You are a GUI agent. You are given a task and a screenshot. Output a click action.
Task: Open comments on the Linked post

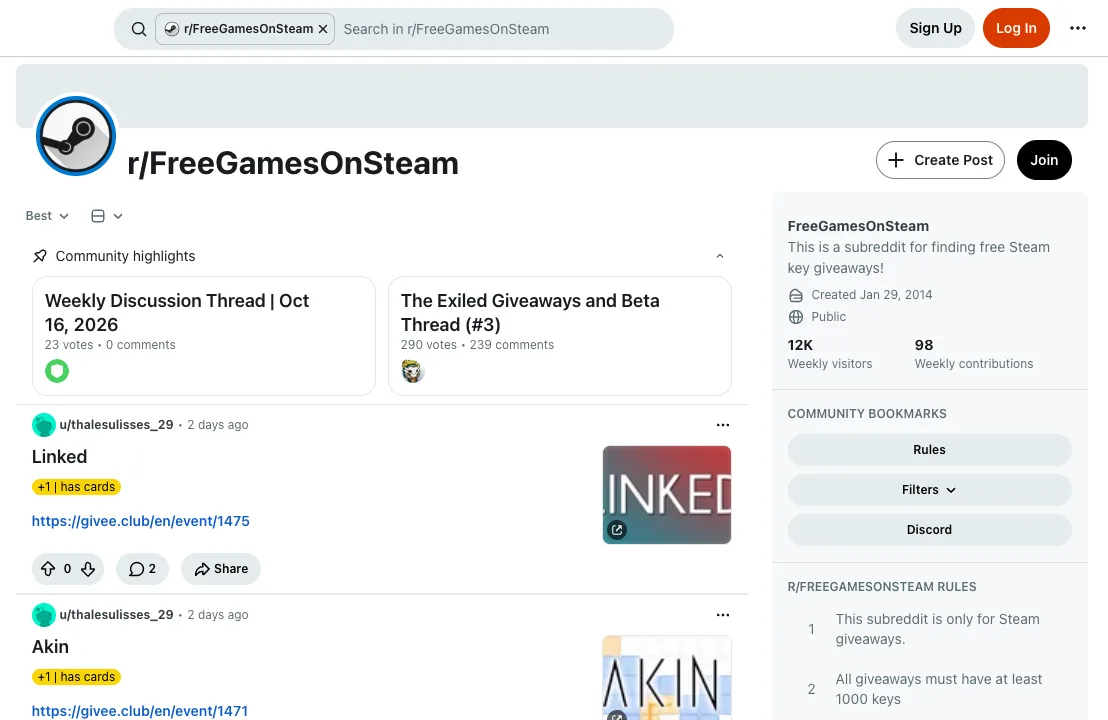142,569
